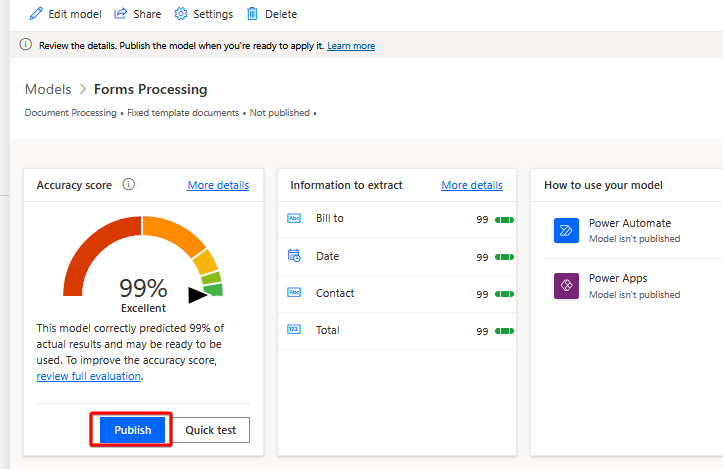This screenshot has height=469, width=723.
Task: Publish the model
Action: tap(132, 430)
